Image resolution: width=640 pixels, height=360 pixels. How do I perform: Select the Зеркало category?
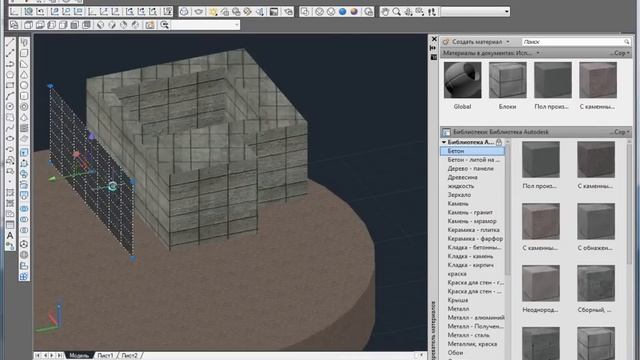(459, 195)
